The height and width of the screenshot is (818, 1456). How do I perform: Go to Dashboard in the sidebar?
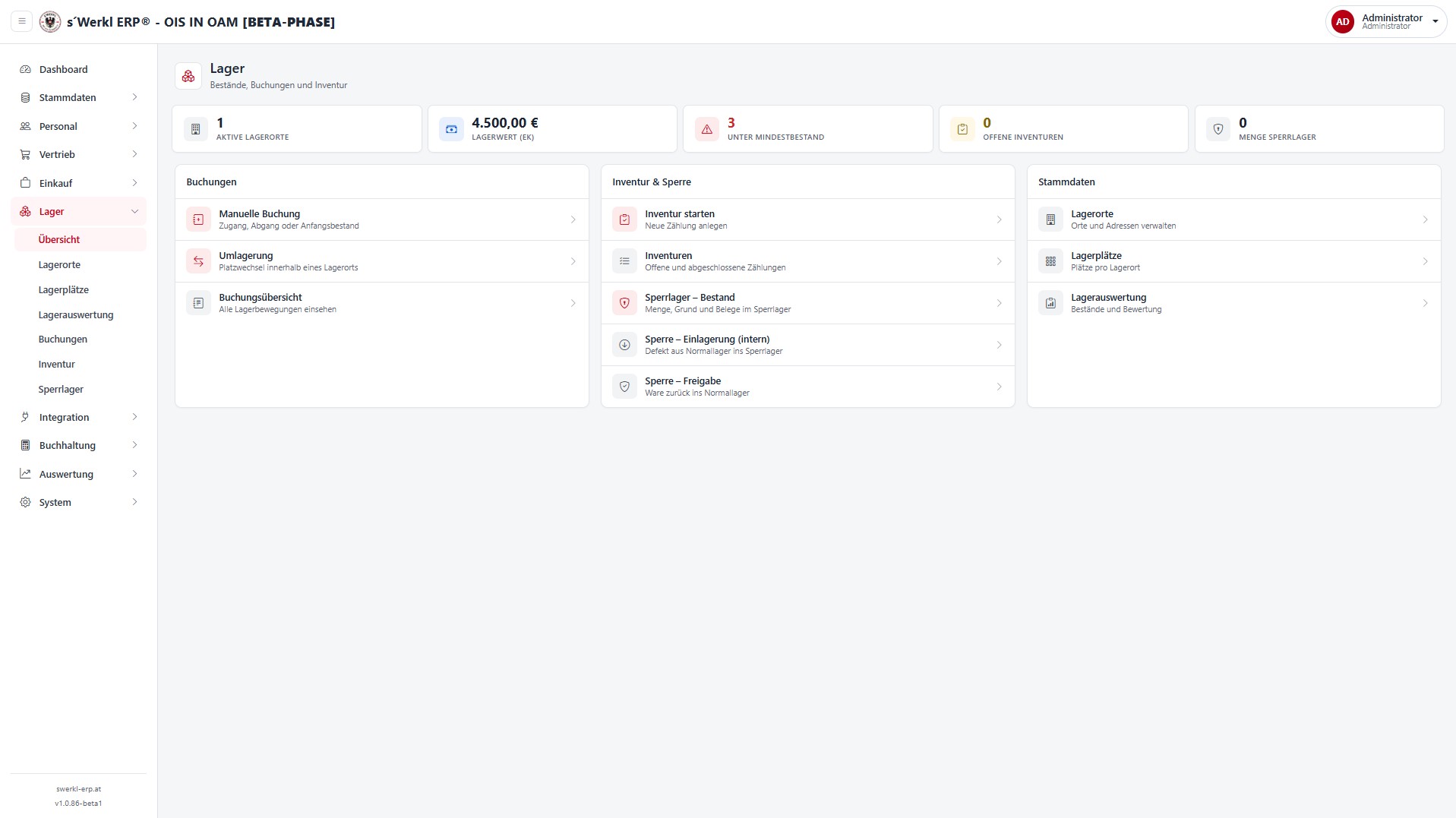tap(78, 69)
